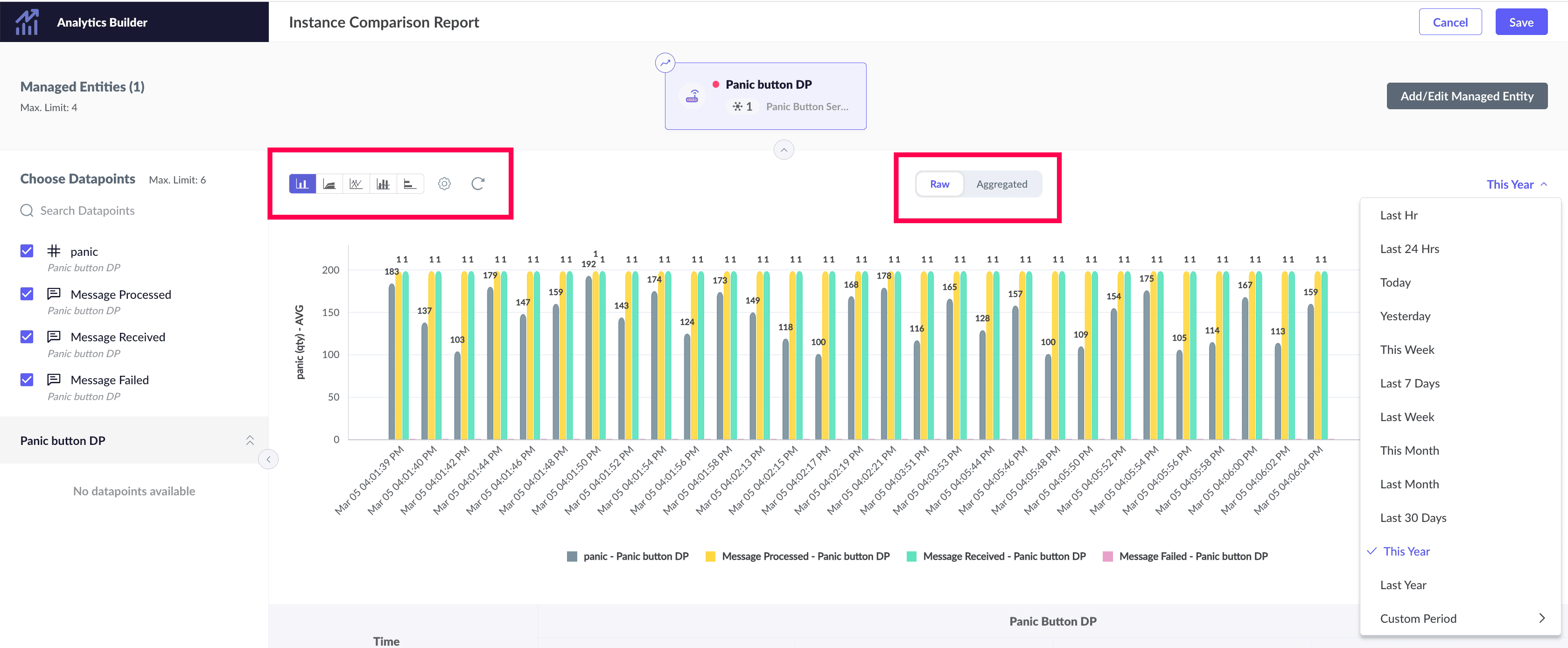Click the Message Received legend color swatch

tap(911, 556)
